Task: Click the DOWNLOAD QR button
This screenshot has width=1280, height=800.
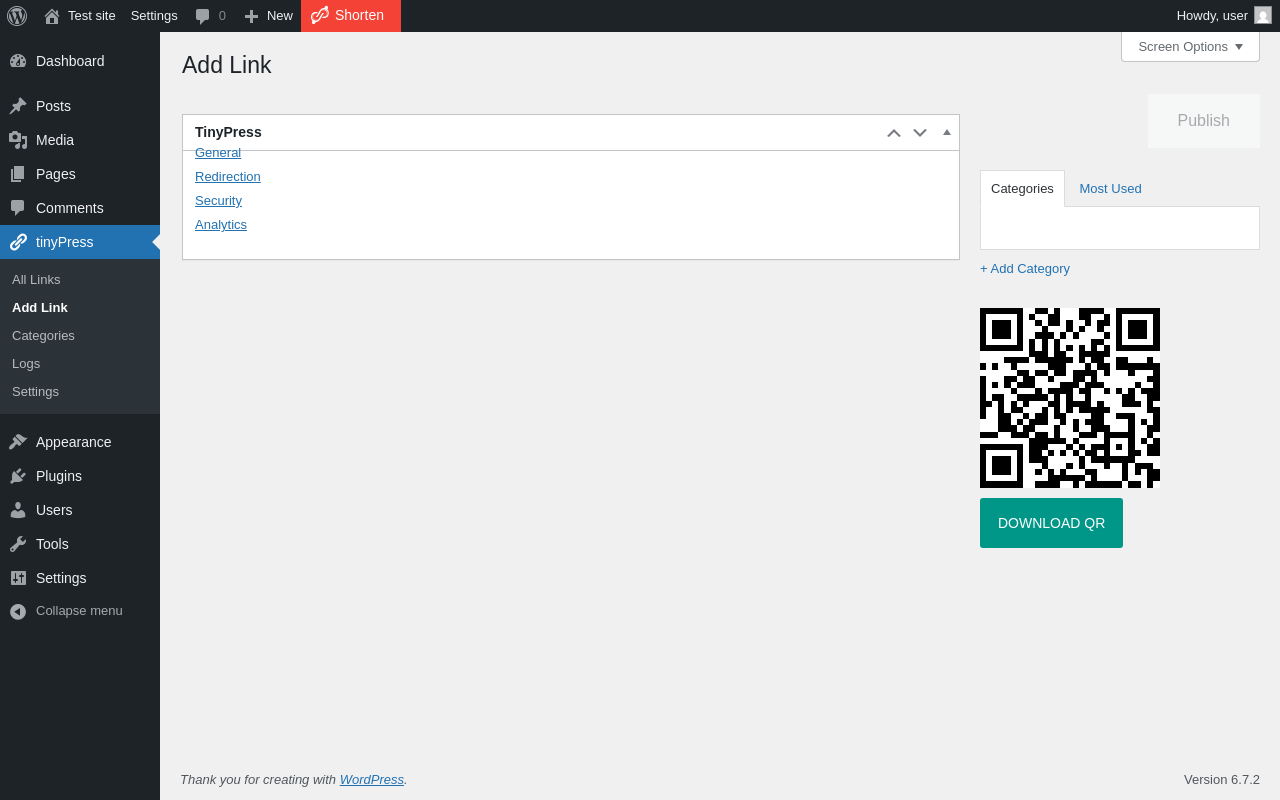Action: 1051,523
